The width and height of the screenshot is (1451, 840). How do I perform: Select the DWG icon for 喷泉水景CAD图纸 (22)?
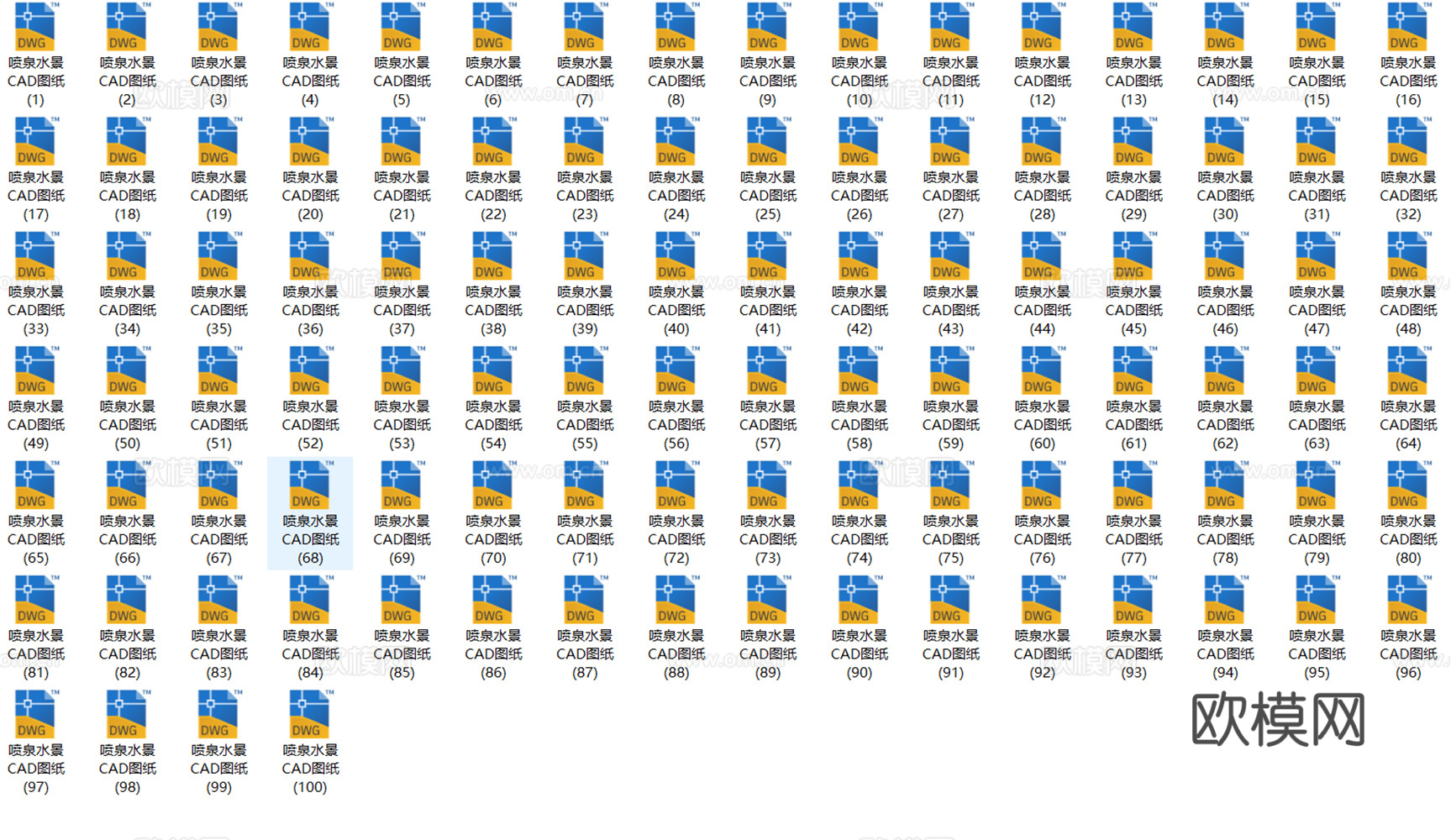[x=493, y=141]
